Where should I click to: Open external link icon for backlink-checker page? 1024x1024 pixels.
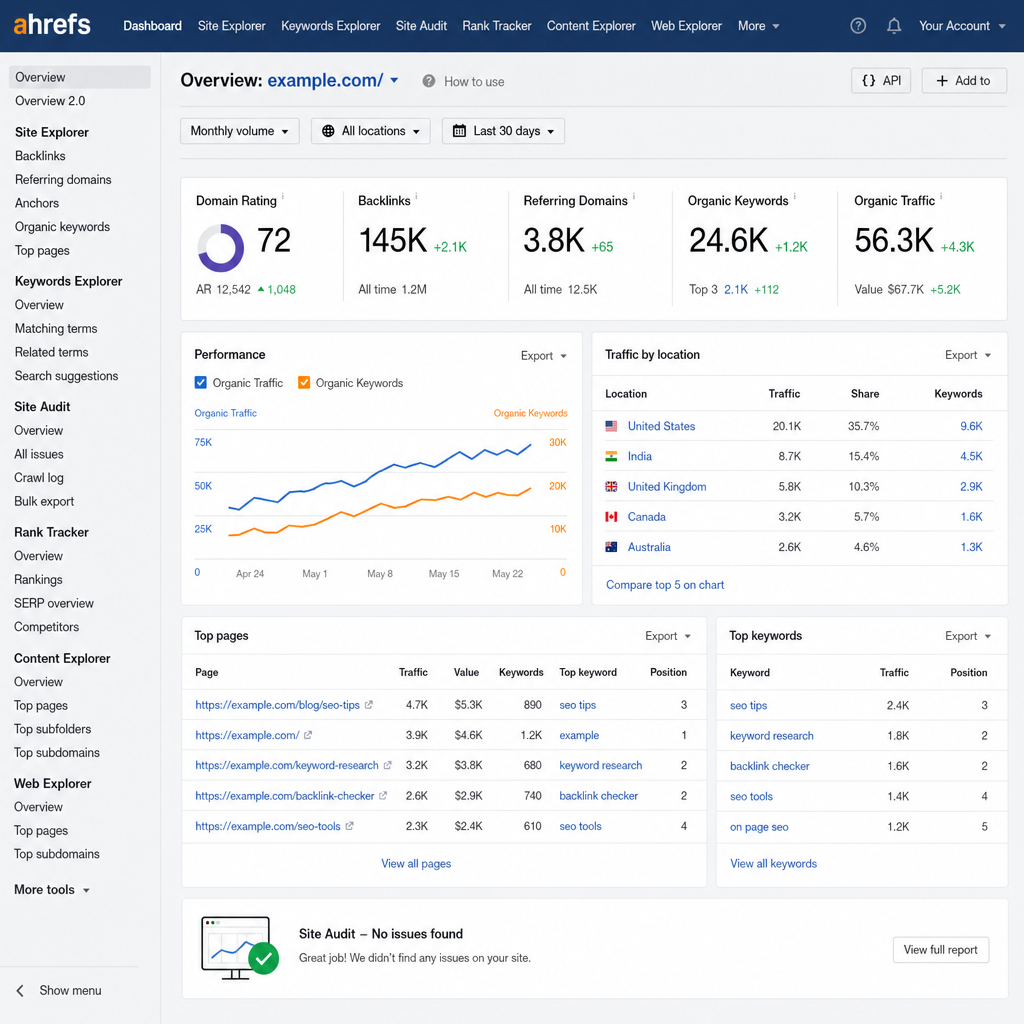[383, 795]
